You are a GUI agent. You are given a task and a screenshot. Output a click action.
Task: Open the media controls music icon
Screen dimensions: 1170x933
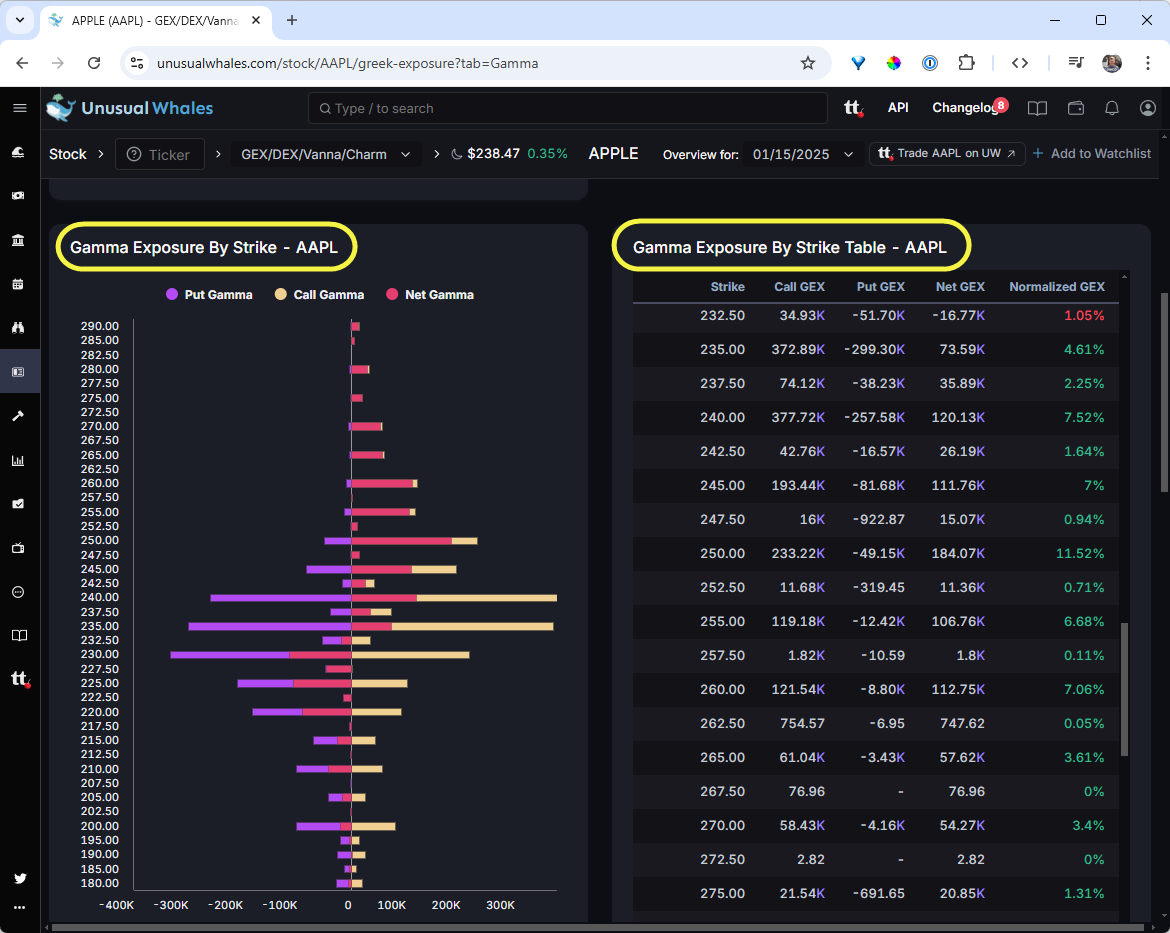pos(1075,63)
